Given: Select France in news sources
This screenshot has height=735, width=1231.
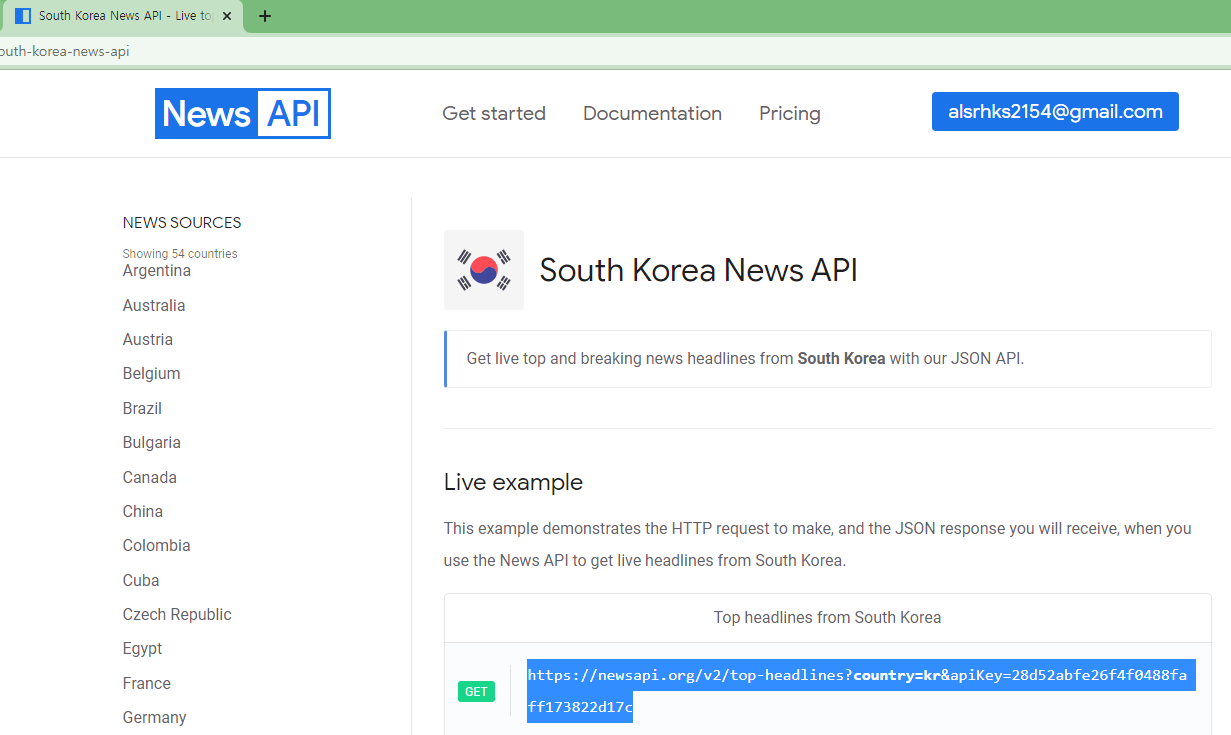Looking at the screenshot, I should pyautogui.click(x=147, y=683).
